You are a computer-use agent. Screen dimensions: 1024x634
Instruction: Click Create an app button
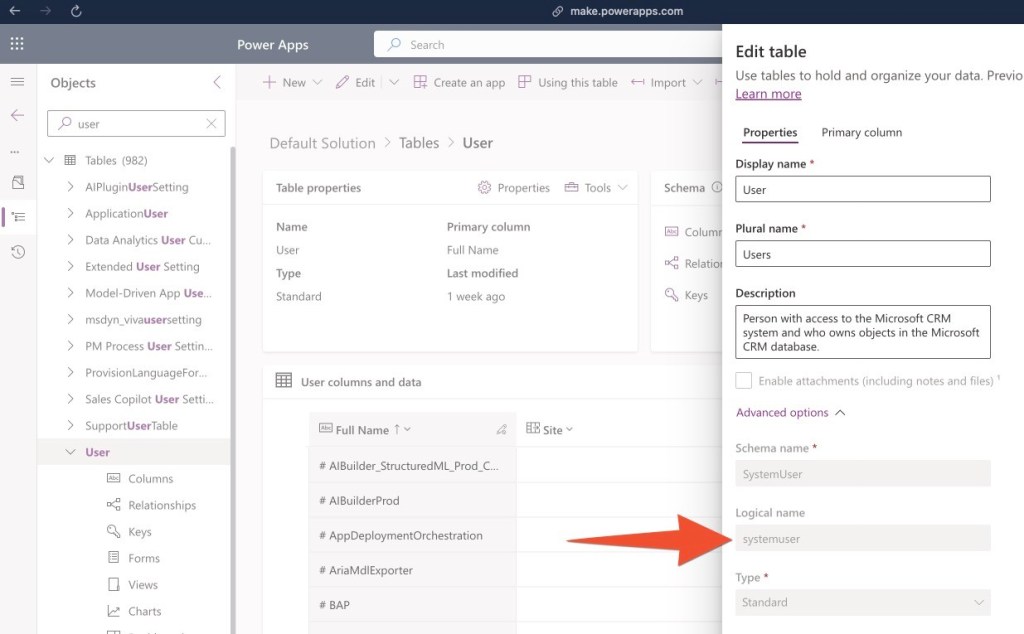coord(459,83)
